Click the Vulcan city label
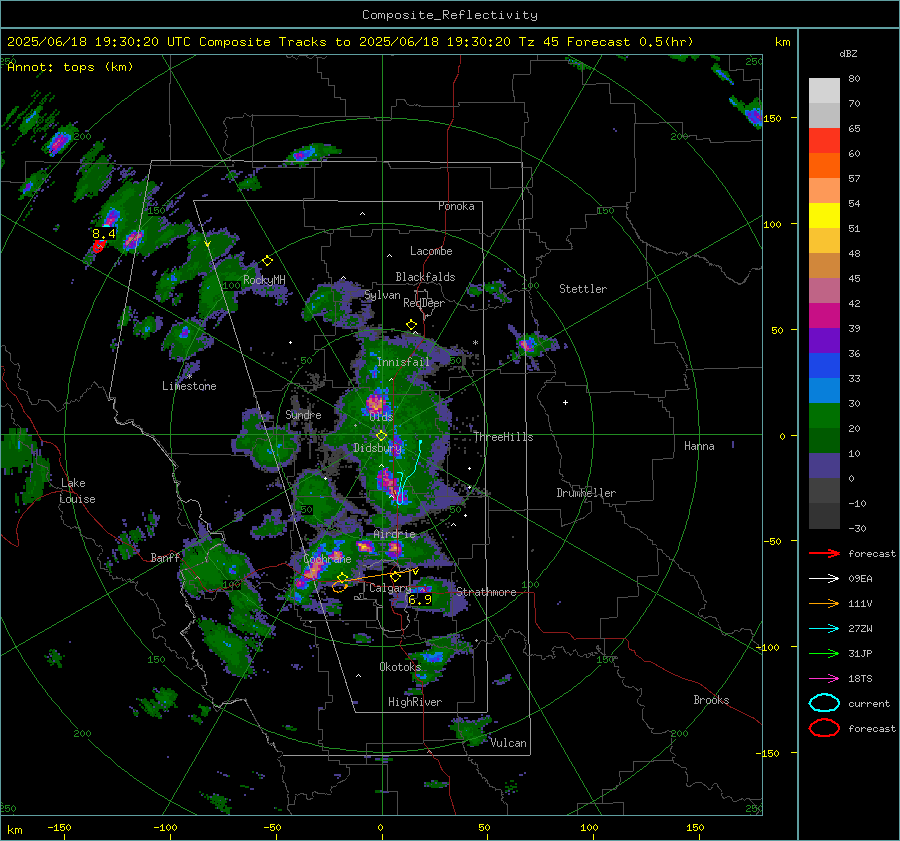The height and width of the screenshot is (841, 900). [508, 743]
